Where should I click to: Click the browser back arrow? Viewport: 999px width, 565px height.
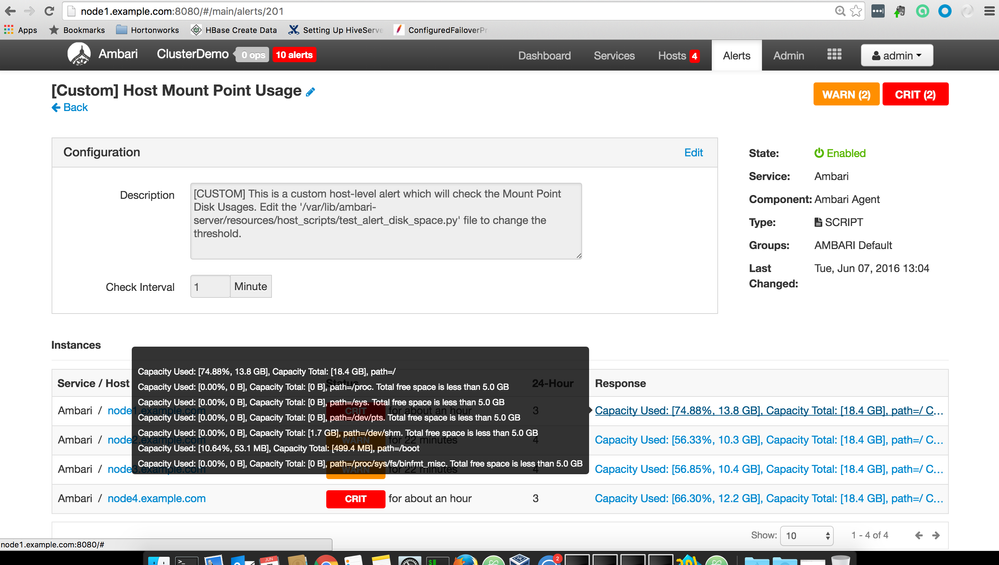click(10, 11)
